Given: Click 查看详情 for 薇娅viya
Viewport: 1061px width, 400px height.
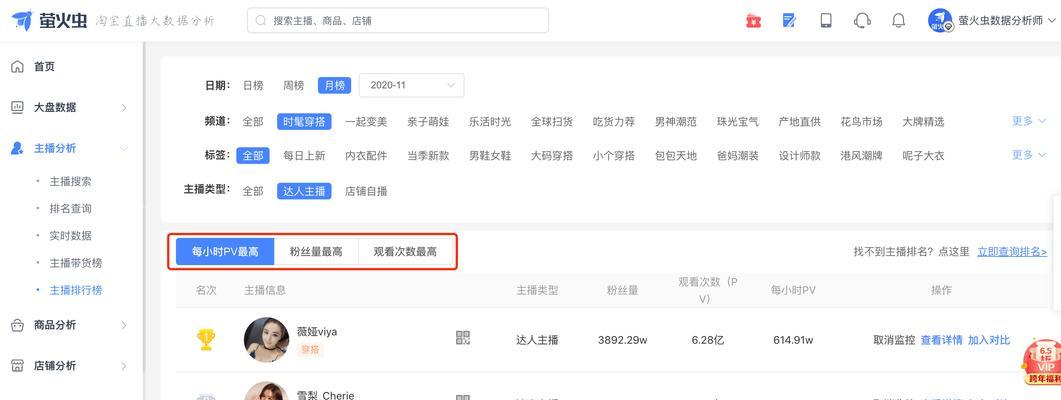Looking at the screenshot, I should tap(941, 340).
